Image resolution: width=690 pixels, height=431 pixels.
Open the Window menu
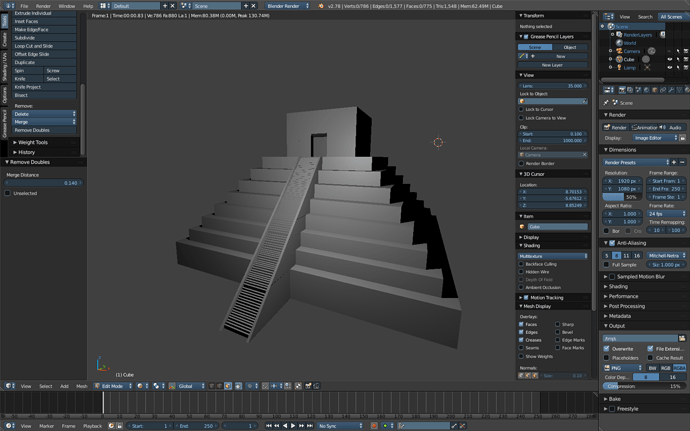[x=67, y=6]
